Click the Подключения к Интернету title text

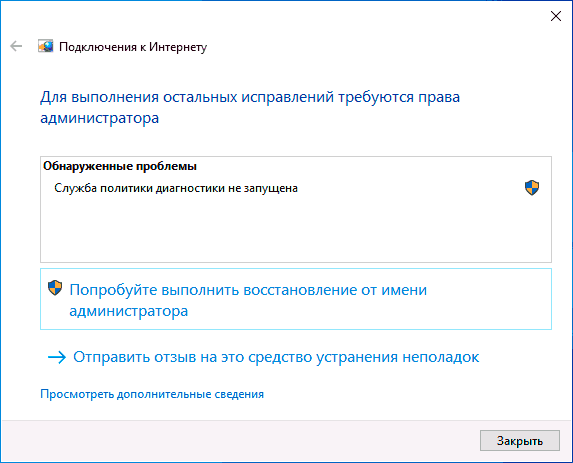point(133,47)
